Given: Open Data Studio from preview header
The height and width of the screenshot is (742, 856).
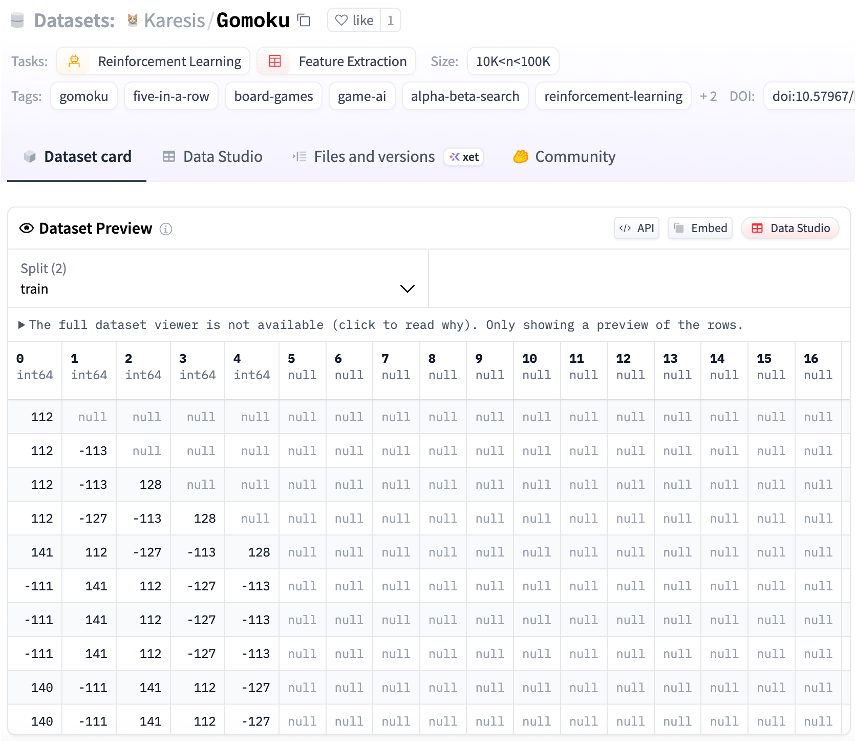Looking at the screenshot, I should [x=789, y=228].
